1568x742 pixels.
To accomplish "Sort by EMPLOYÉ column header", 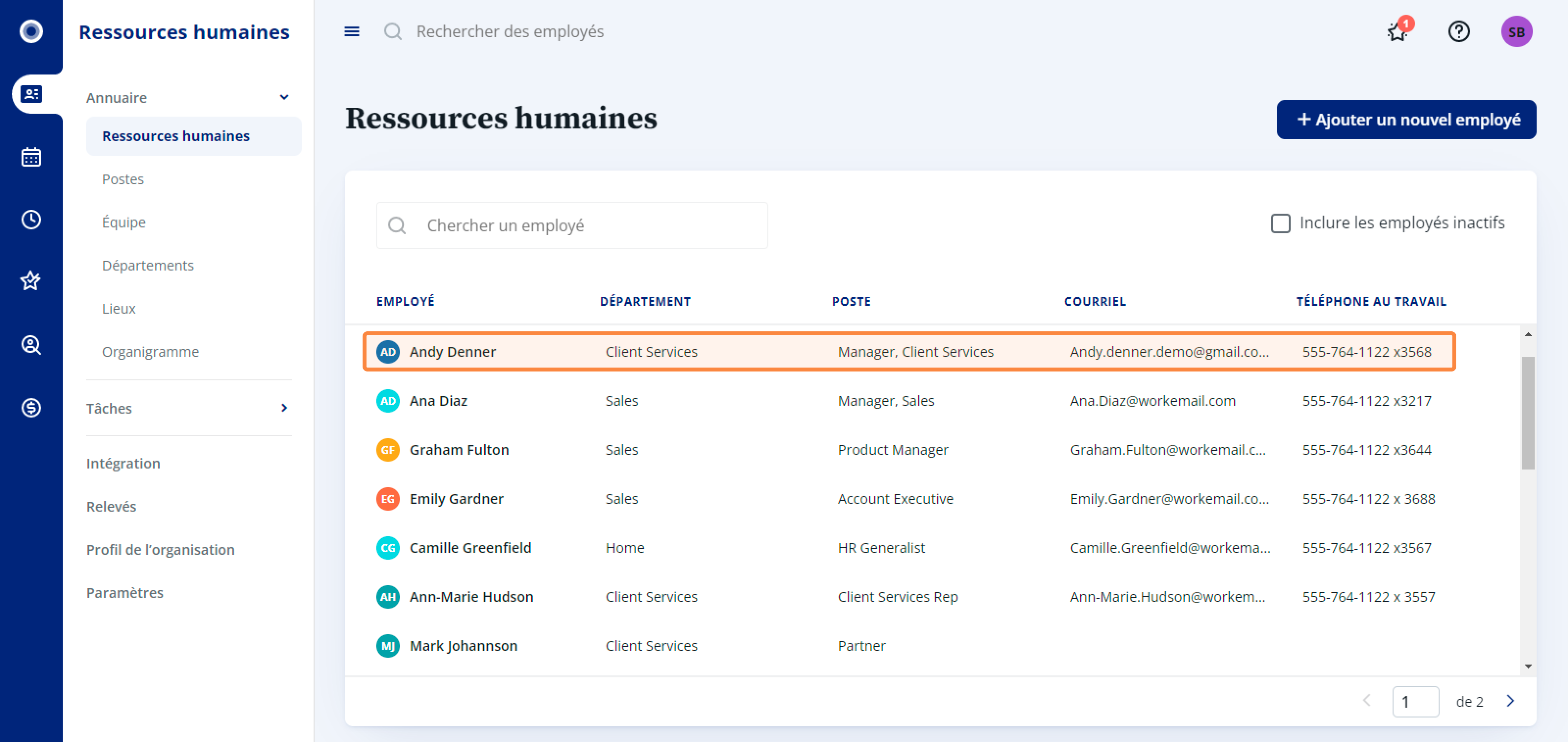I will pyautogui.click(x=405, y=302).
